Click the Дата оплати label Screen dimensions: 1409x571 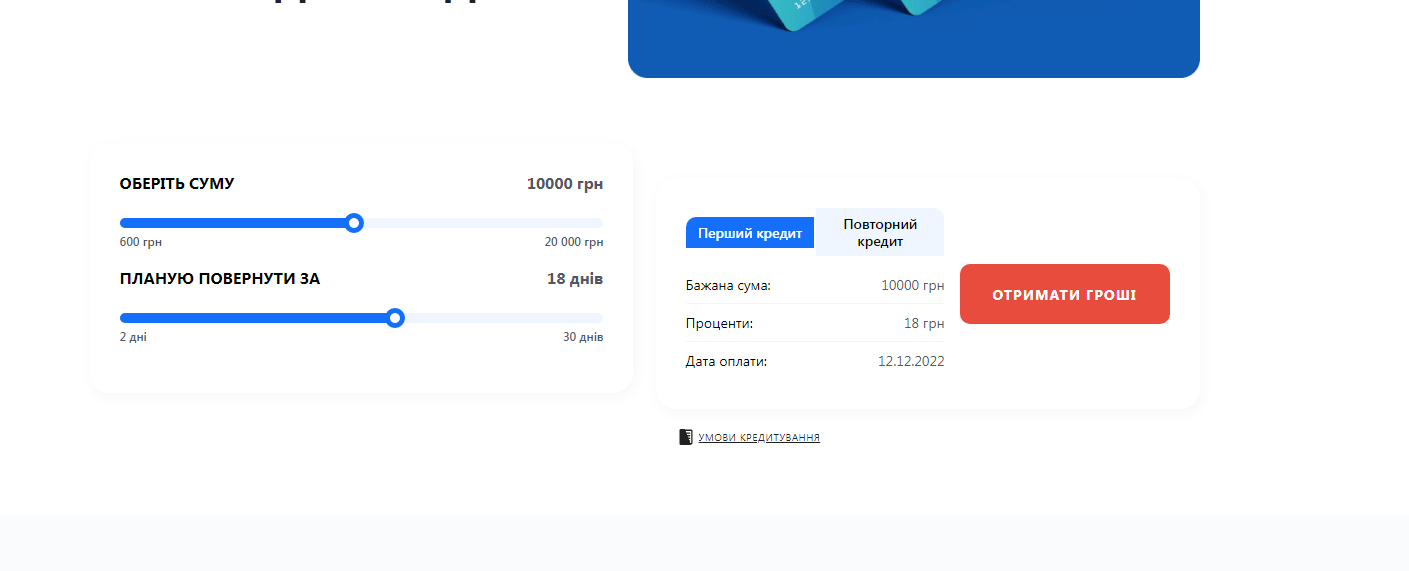tap(726, 361)
